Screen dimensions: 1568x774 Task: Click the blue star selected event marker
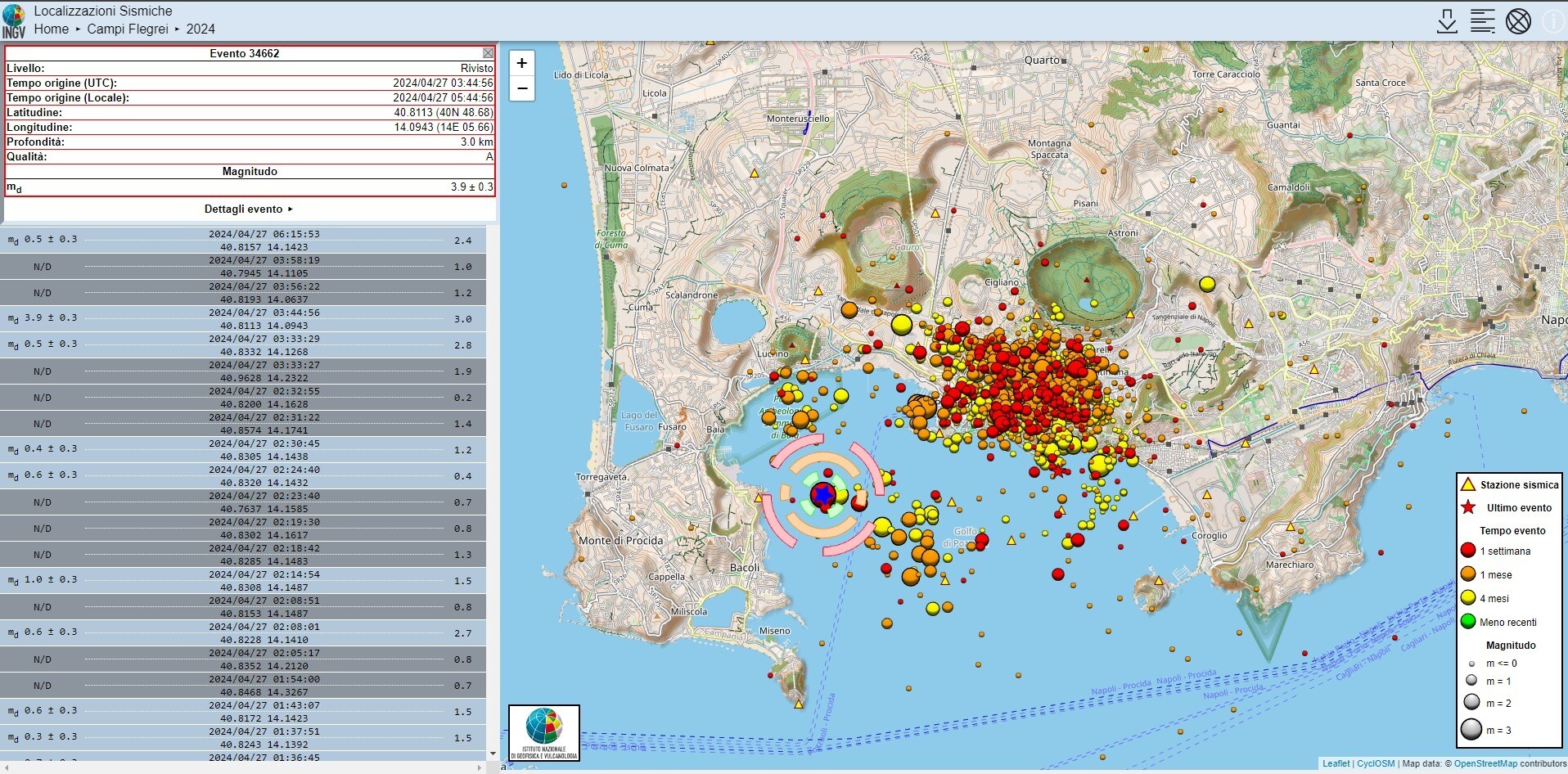pos(822,494)
